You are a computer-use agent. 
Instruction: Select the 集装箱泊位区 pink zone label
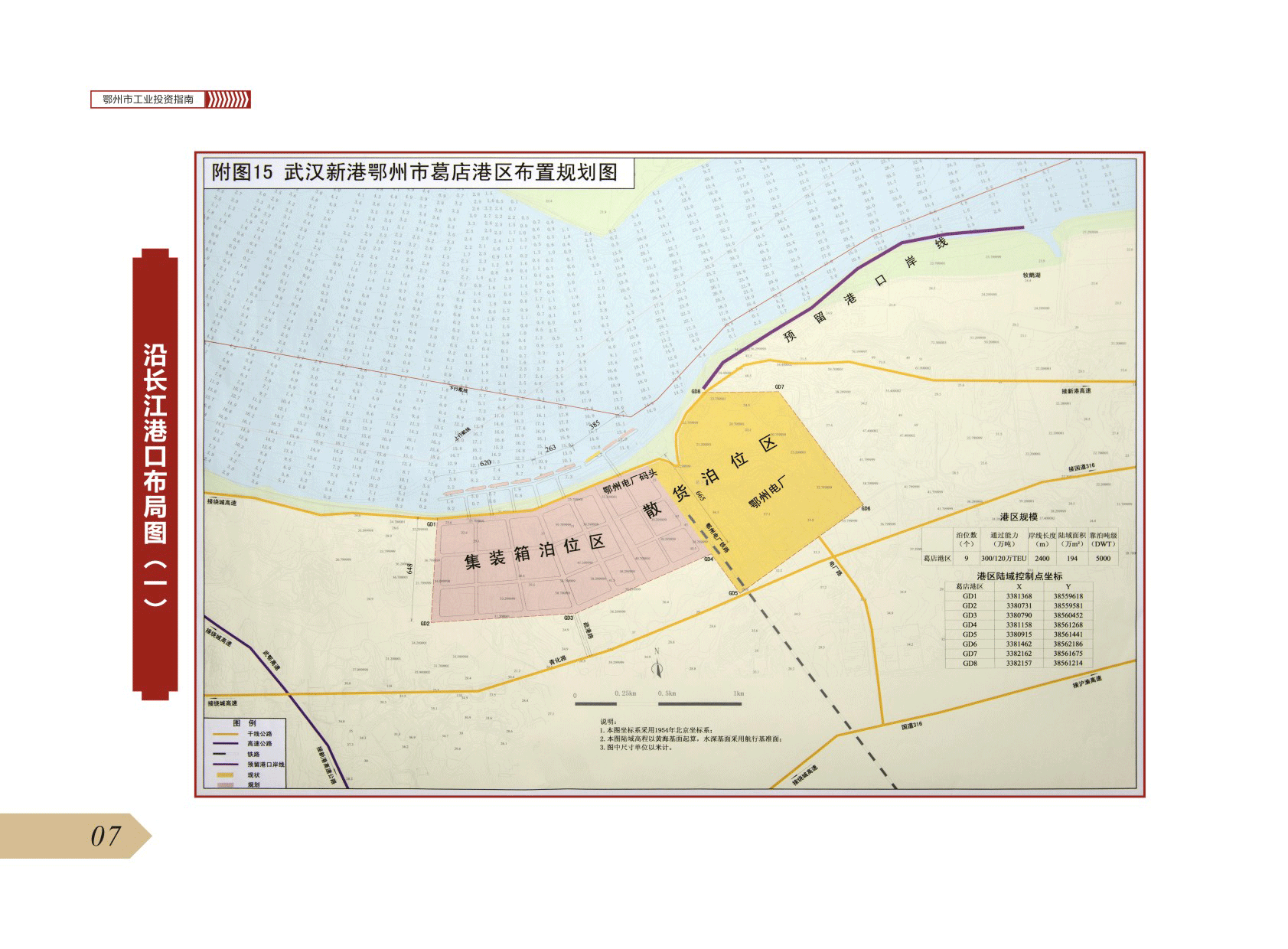click(534, 552)
